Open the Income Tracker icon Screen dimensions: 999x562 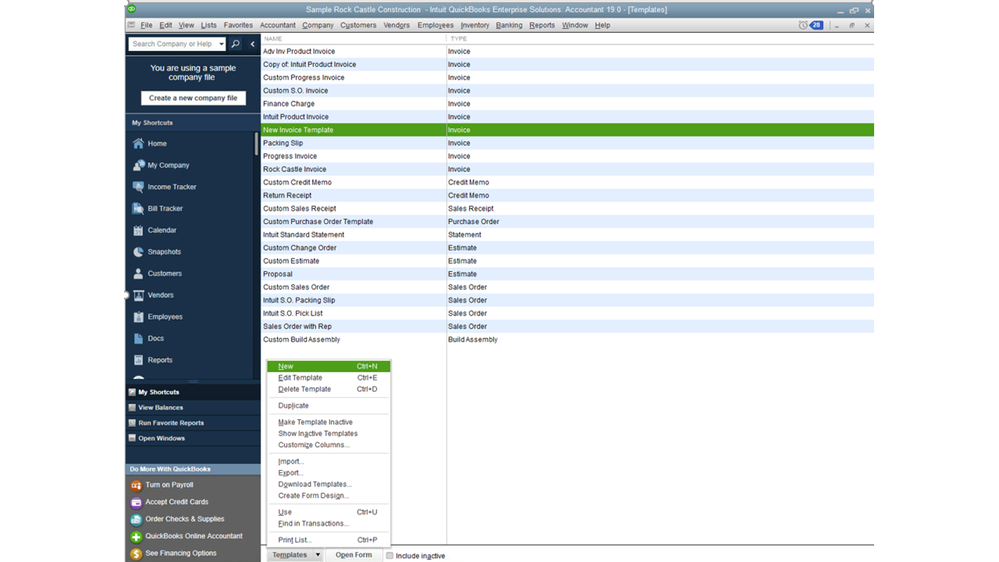click(138, 187)
